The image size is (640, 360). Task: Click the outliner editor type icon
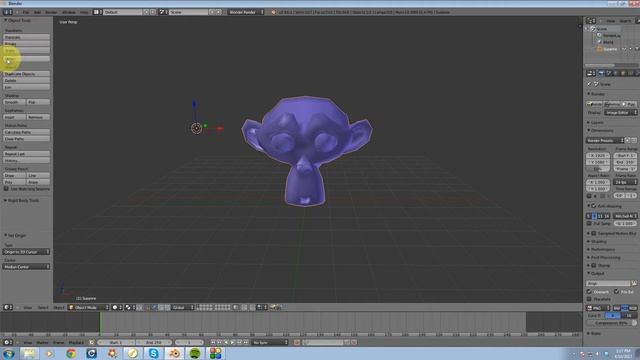click(x=590, y=21)
